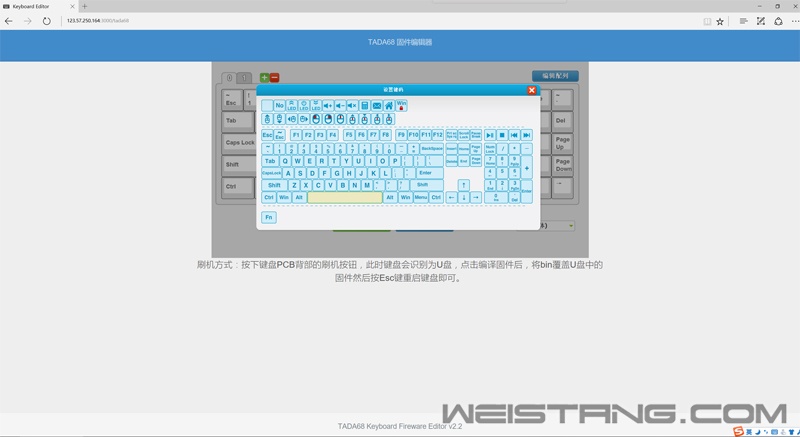
Task: Open the browser share icon
Action: pyautogui.click(x=778, y=21)
